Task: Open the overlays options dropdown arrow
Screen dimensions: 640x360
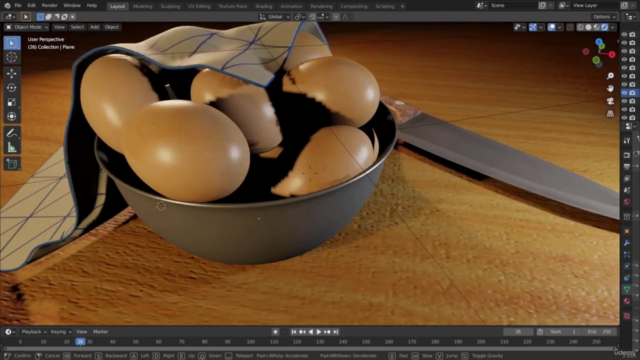Action: point(560,27)
